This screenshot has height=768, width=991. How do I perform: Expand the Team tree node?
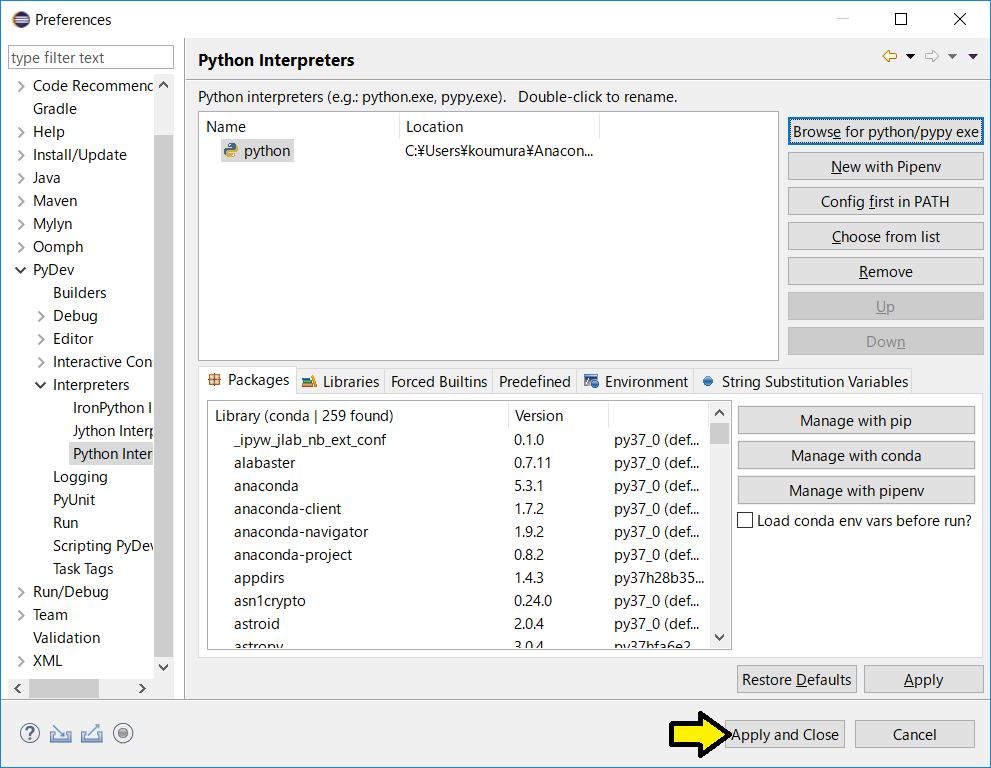click(21, 615)
